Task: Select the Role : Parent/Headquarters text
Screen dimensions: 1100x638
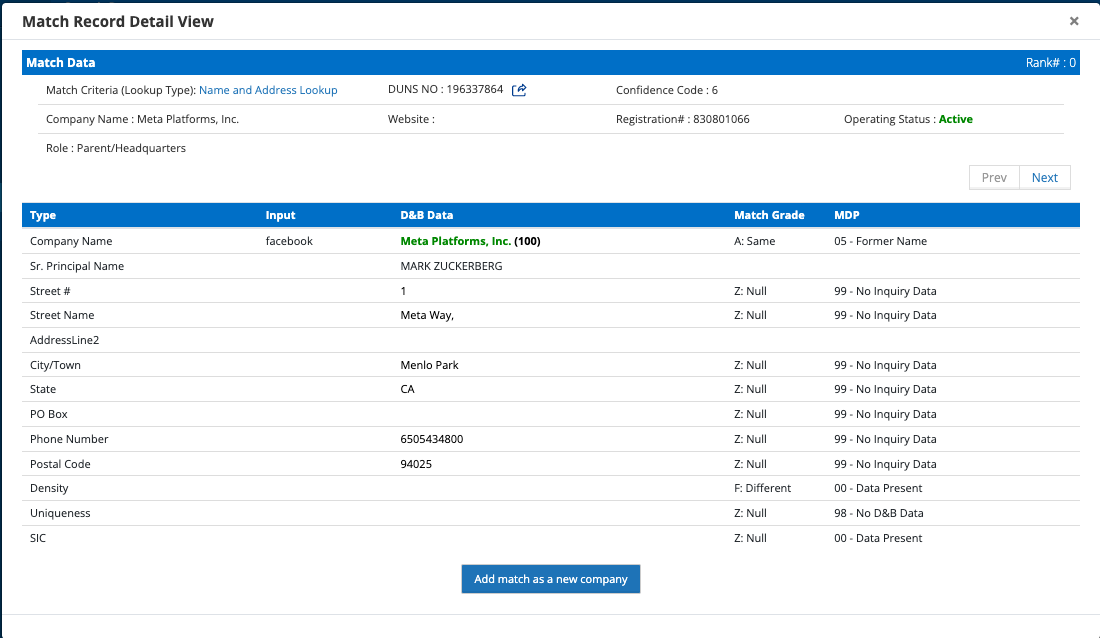Action: coord(116,148)
